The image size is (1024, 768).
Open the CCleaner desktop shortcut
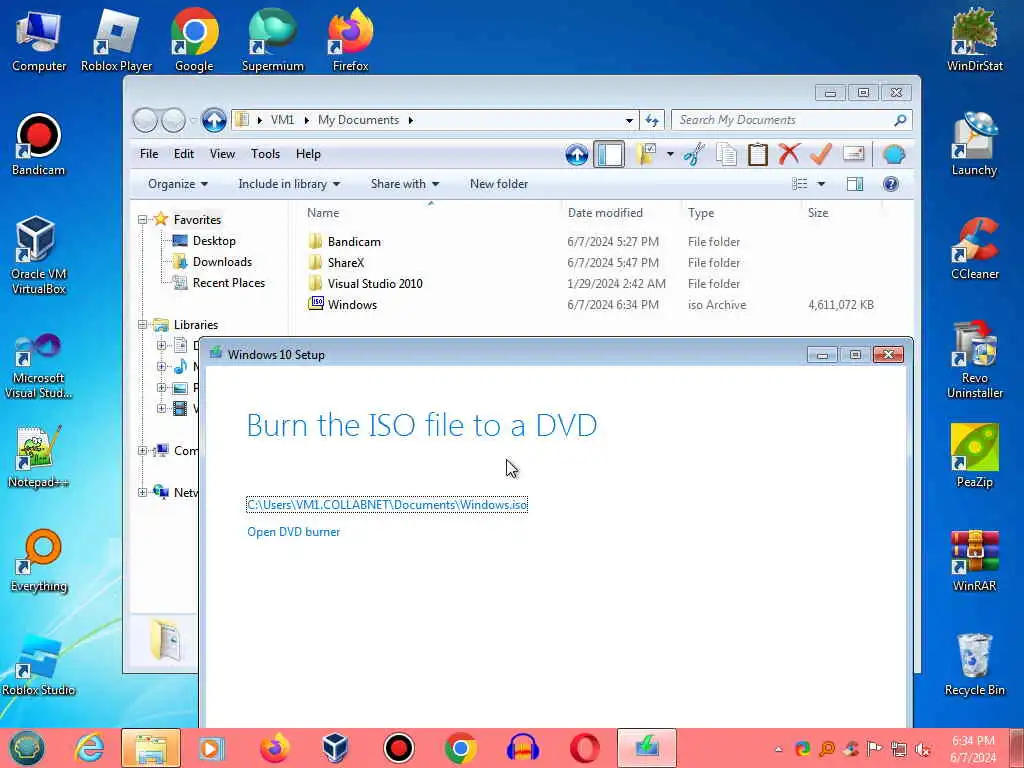tap(974, 248)
